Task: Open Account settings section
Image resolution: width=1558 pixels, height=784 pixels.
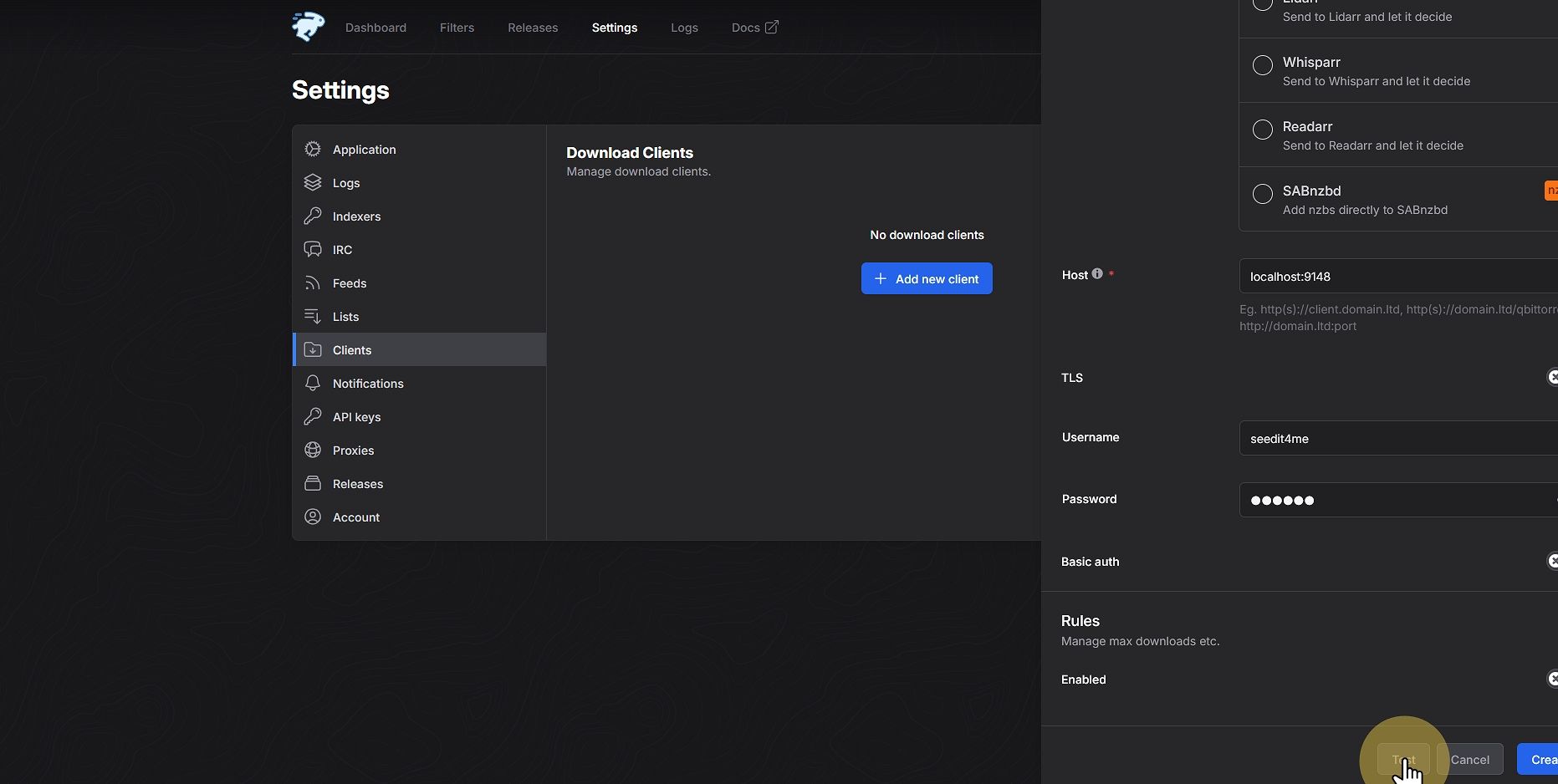Action: (x=420, y=517)
